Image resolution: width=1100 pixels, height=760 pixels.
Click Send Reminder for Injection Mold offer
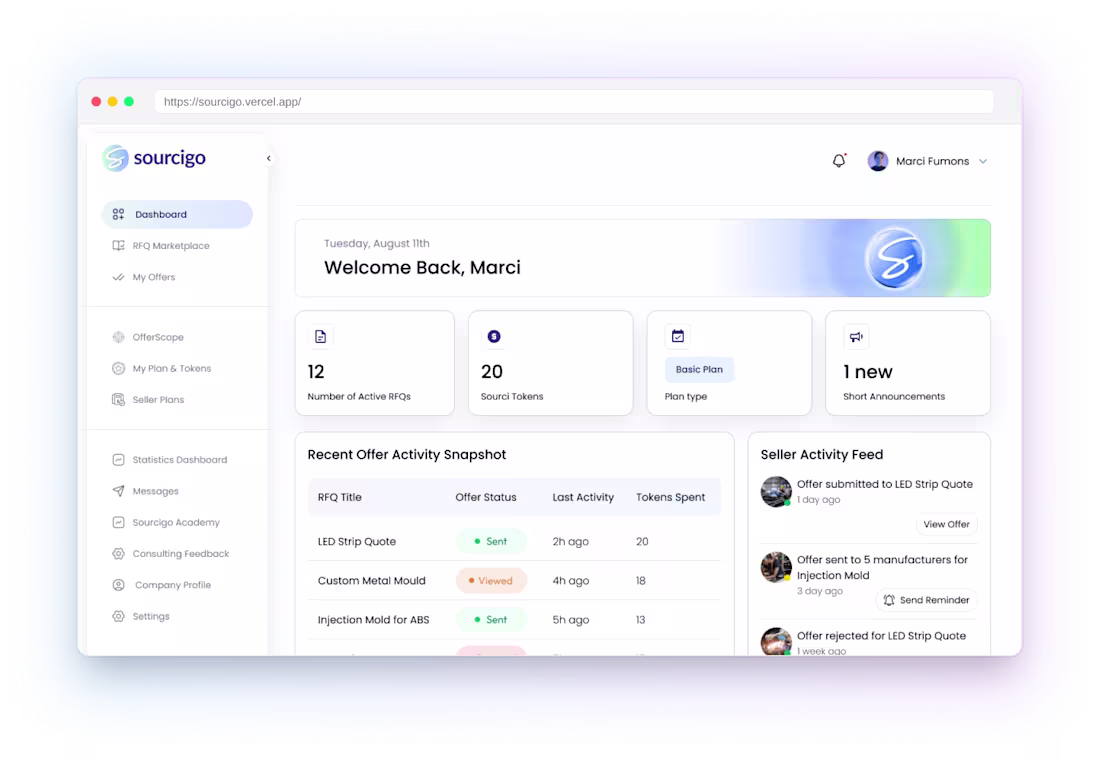tap(926, 600)
